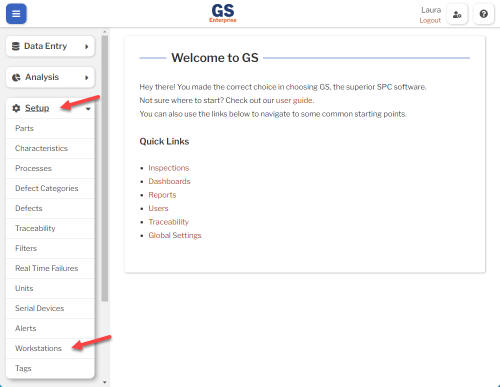Open Workstations under Setup
500x387 pixels.
click(50, 348)
